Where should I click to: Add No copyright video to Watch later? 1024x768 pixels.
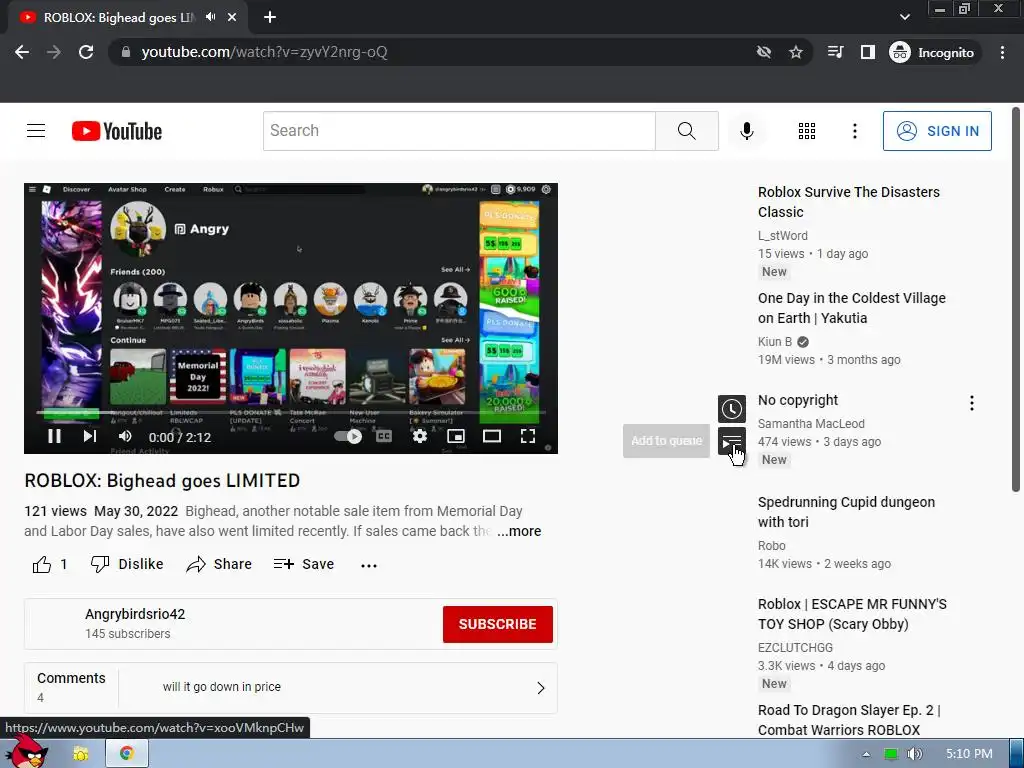point(731,409)
